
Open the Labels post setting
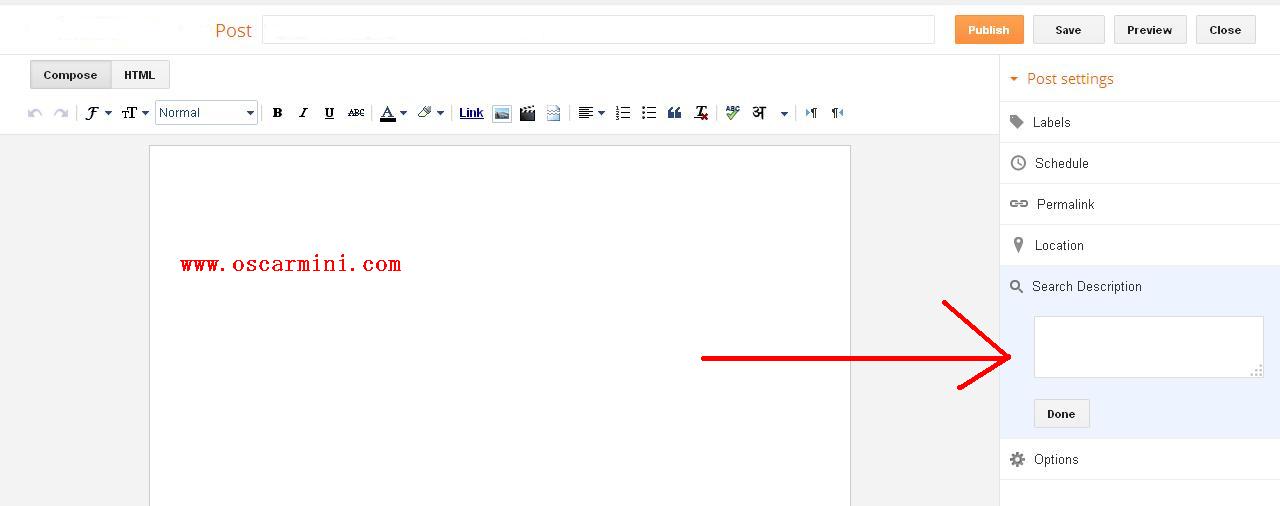click(x=1051, y=122)
